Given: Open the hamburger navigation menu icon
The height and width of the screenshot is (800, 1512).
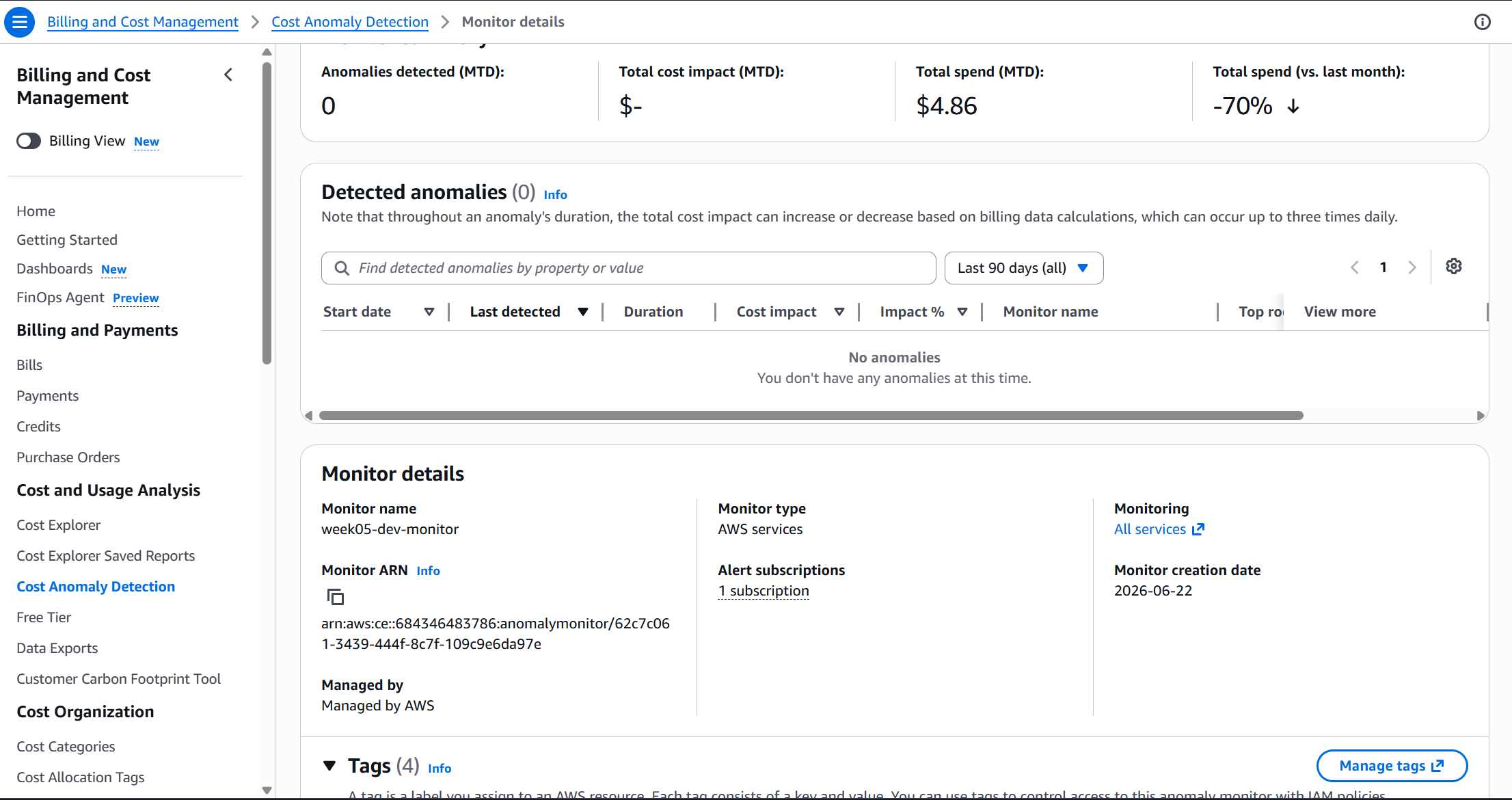Looking at the screenshot, I should pos(20,22).
